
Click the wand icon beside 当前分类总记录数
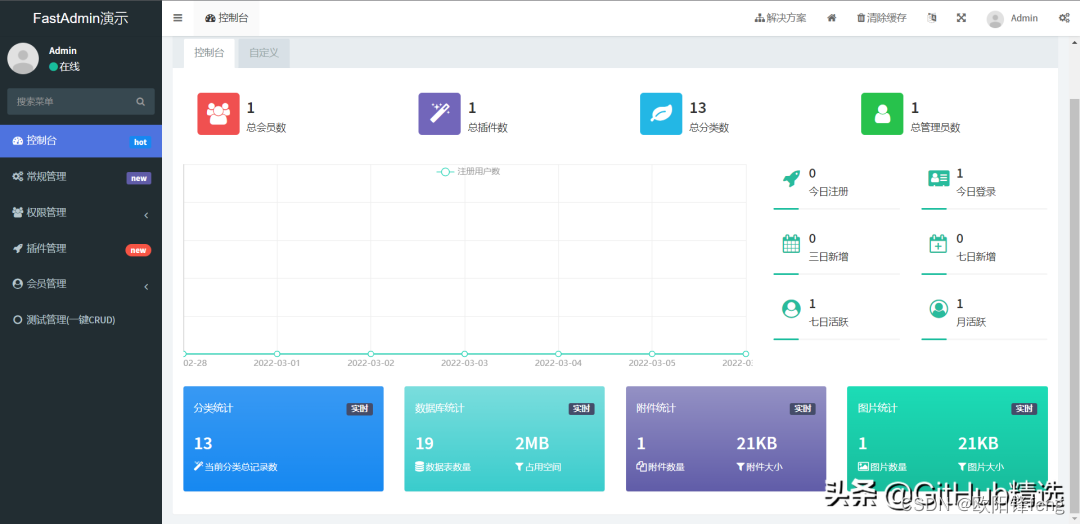pos(199,467)
